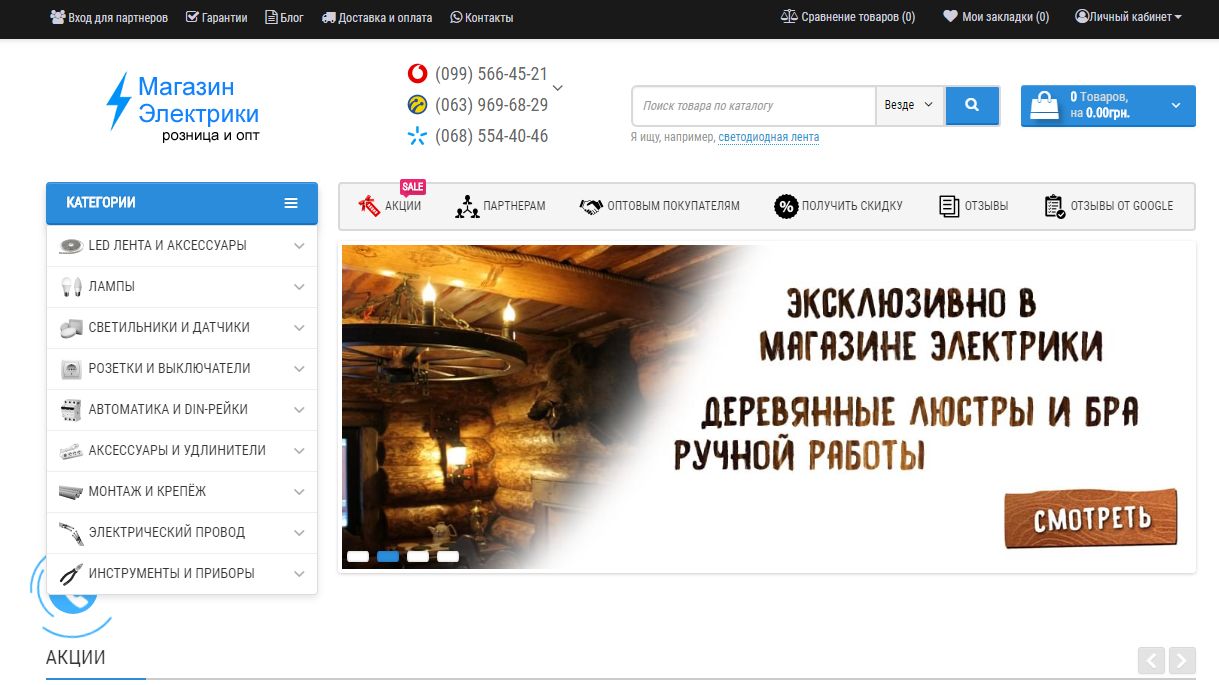Click the magnifying glass search button
The width and height of the screenshot is (1219, 685).
click(x=972, y=105)
